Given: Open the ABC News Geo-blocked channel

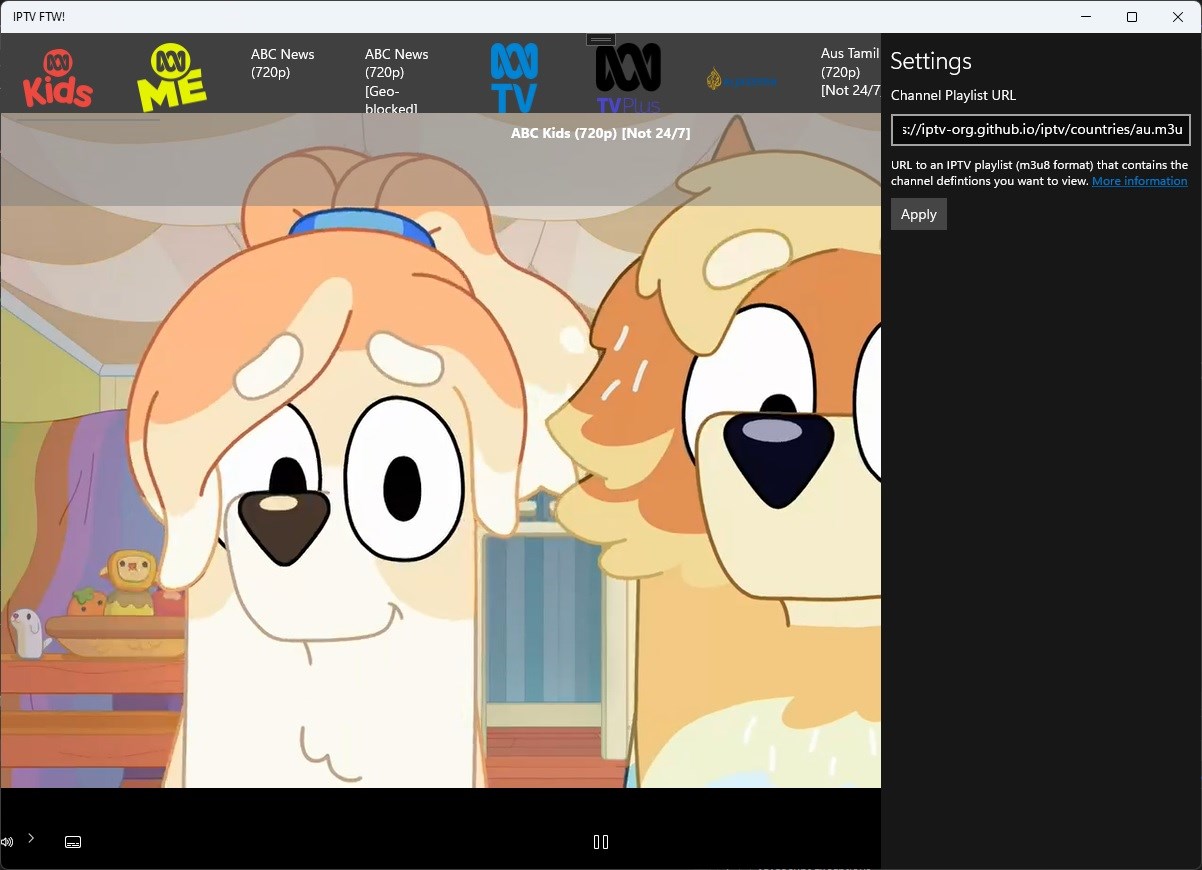Looking at the screenshot, I should tap(396, 80).
